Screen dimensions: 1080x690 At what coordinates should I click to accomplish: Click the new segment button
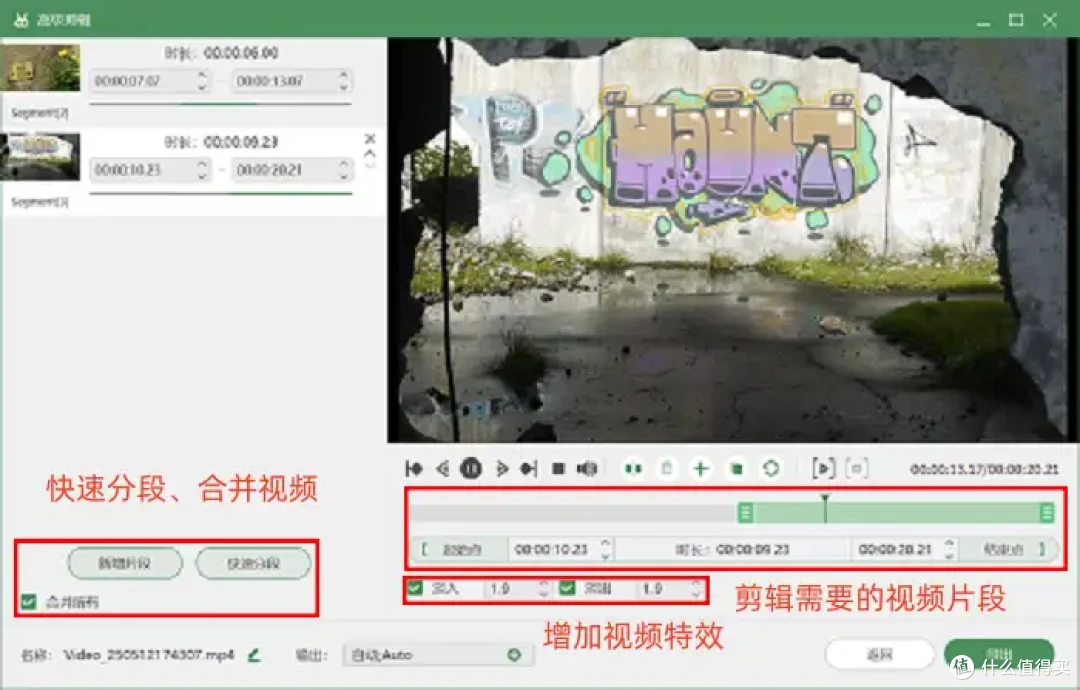click(x=125, y=563)
